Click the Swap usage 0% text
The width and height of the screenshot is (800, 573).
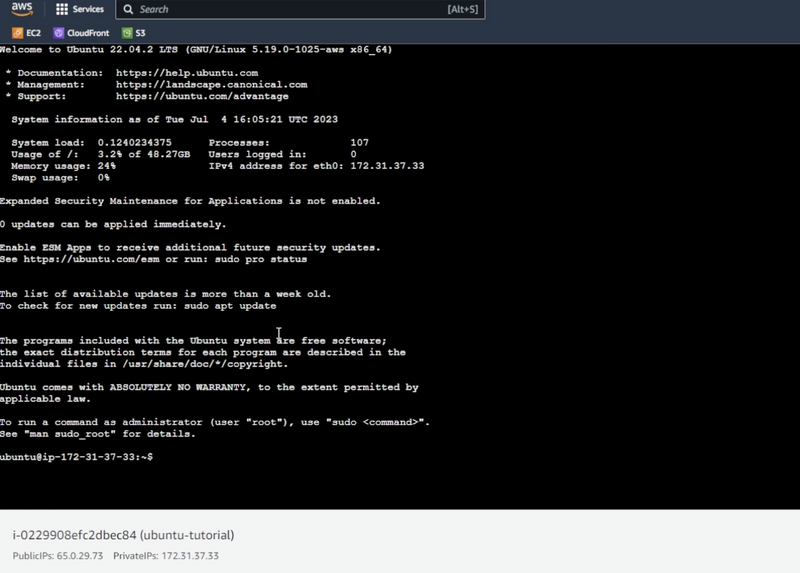pyautogui.click(x=60, y=178)
